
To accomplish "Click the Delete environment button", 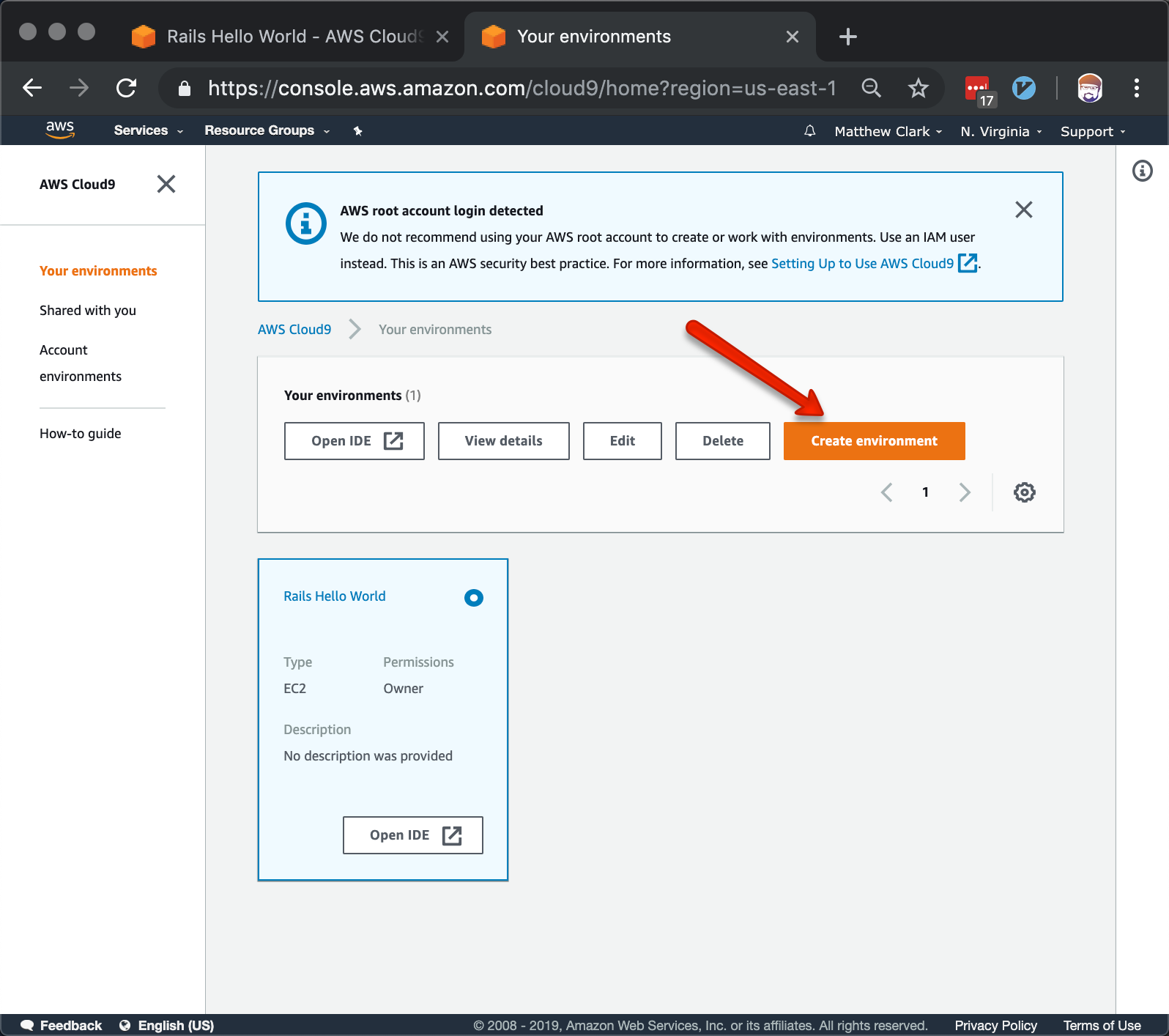I will [723, 441].
